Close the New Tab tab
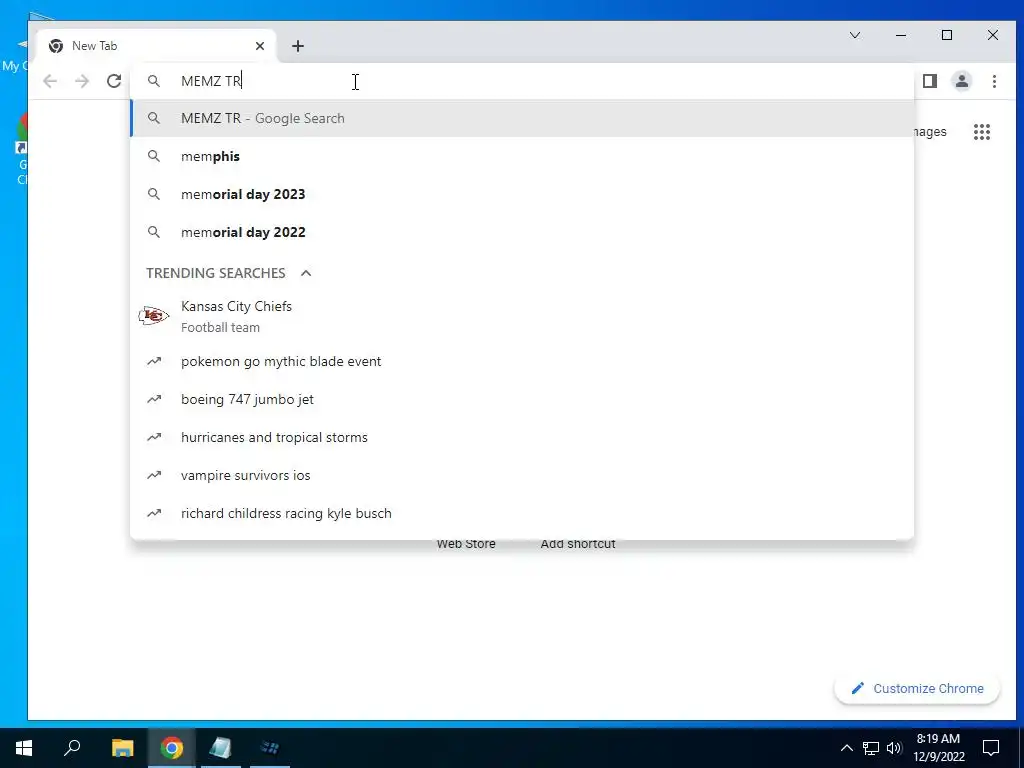The image size is (1024, 768). pyautogui.click(x=260, y=46)
